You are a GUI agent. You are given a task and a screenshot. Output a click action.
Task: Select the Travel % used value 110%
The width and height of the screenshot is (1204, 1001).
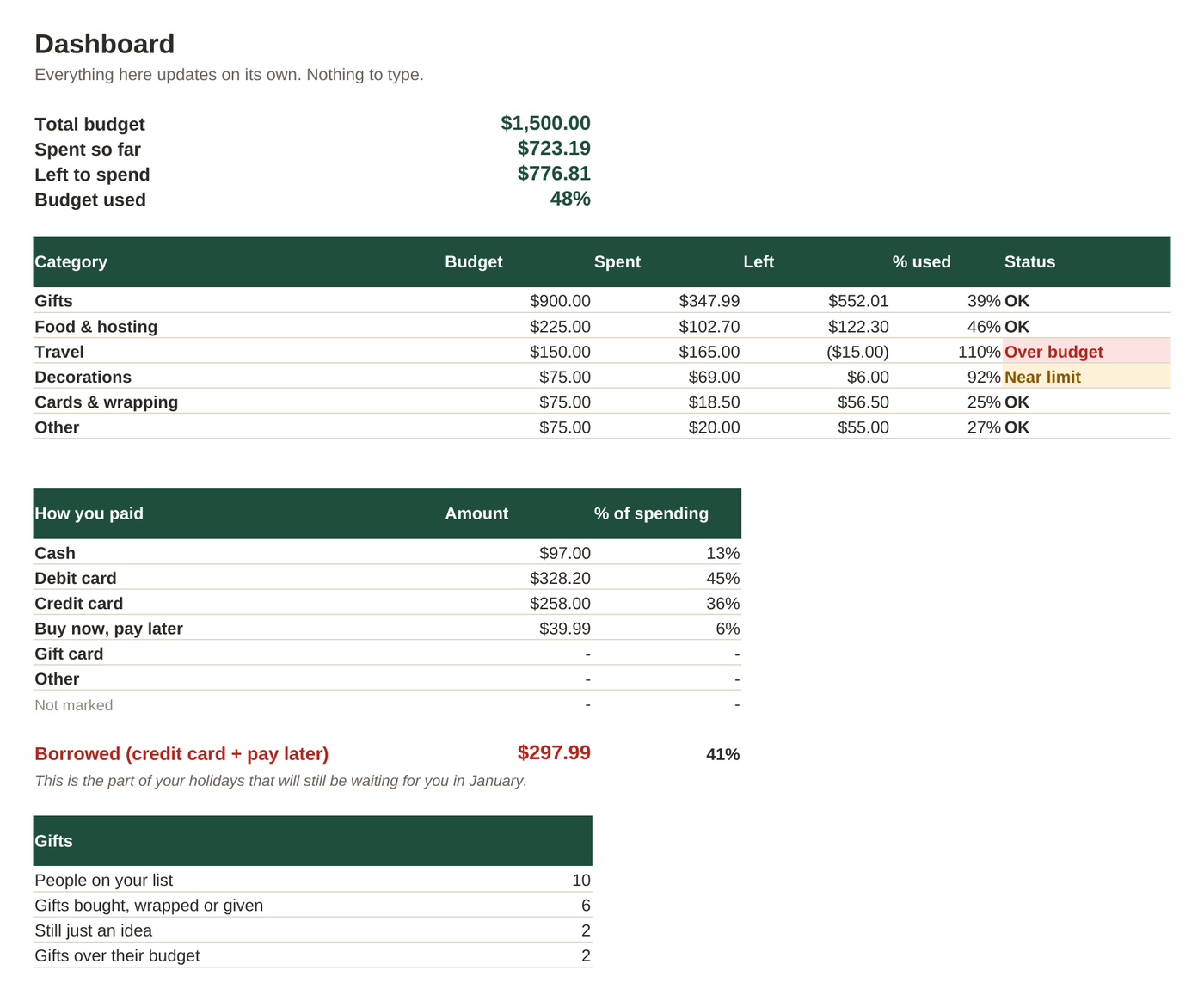979,352
